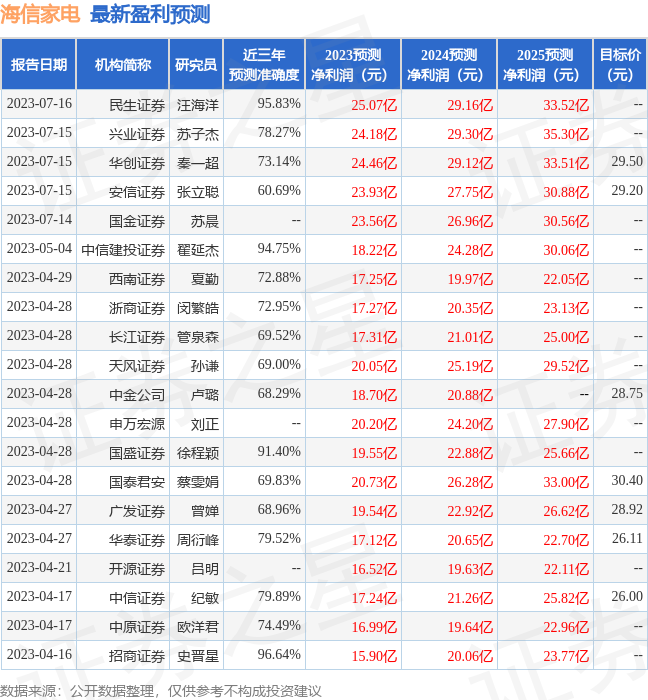Click the 23.77亿 forecast value
648x700 pixels.
coord(566,656)
